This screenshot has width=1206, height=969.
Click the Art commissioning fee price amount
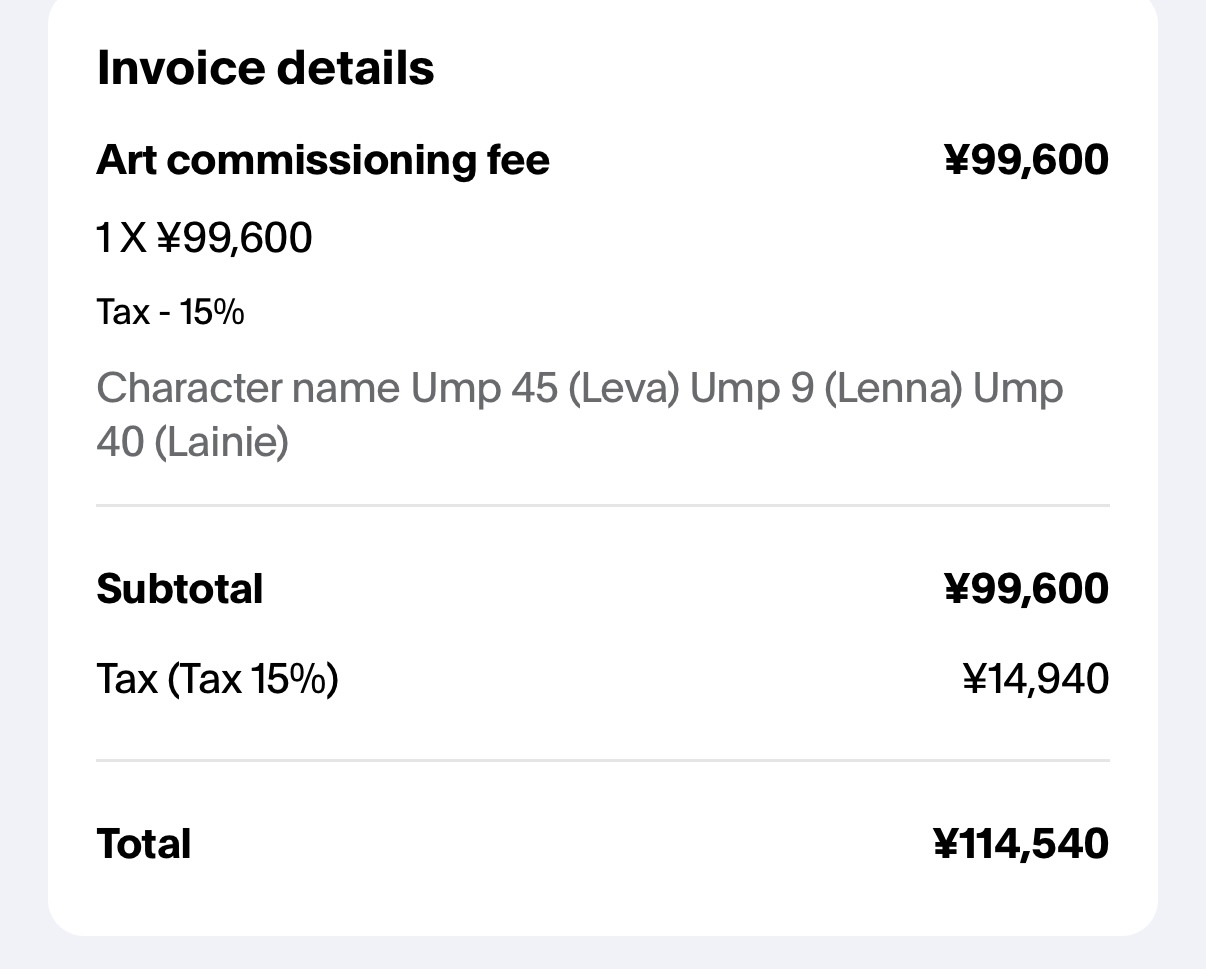pos(1026,160)
